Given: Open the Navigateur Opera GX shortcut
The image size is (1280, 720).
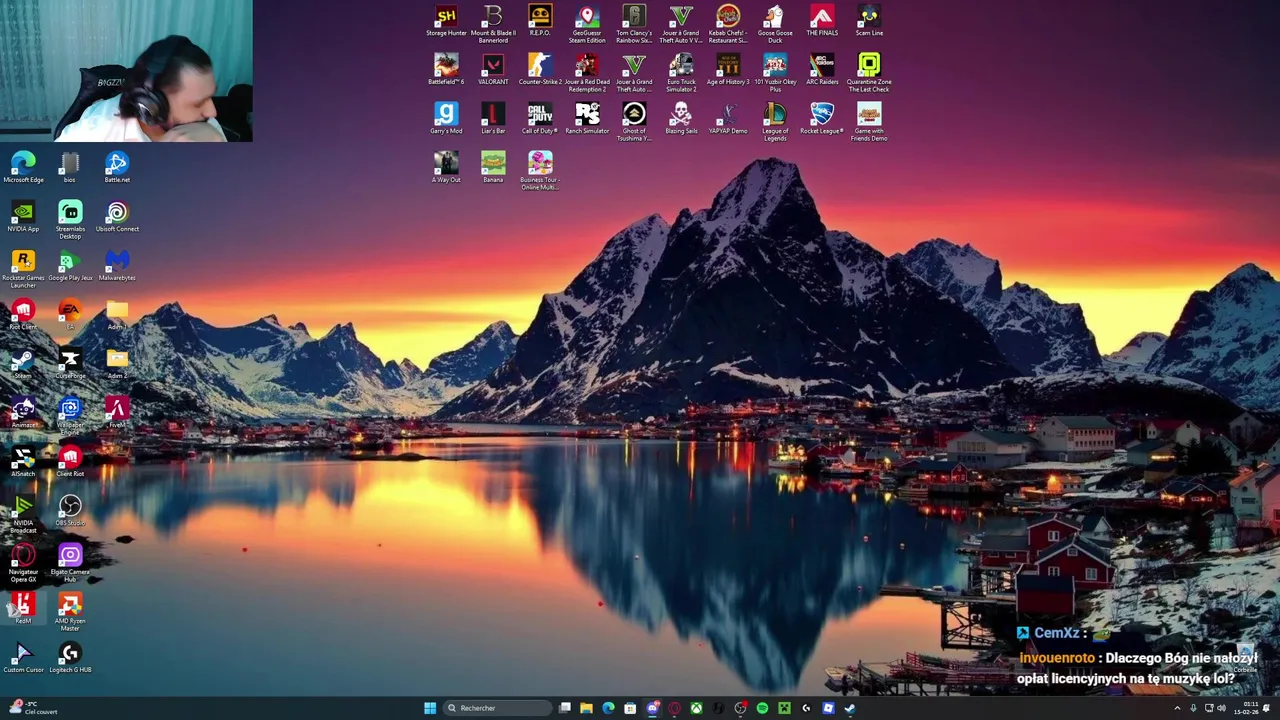Looking at the screenshot, I should 23,563.
